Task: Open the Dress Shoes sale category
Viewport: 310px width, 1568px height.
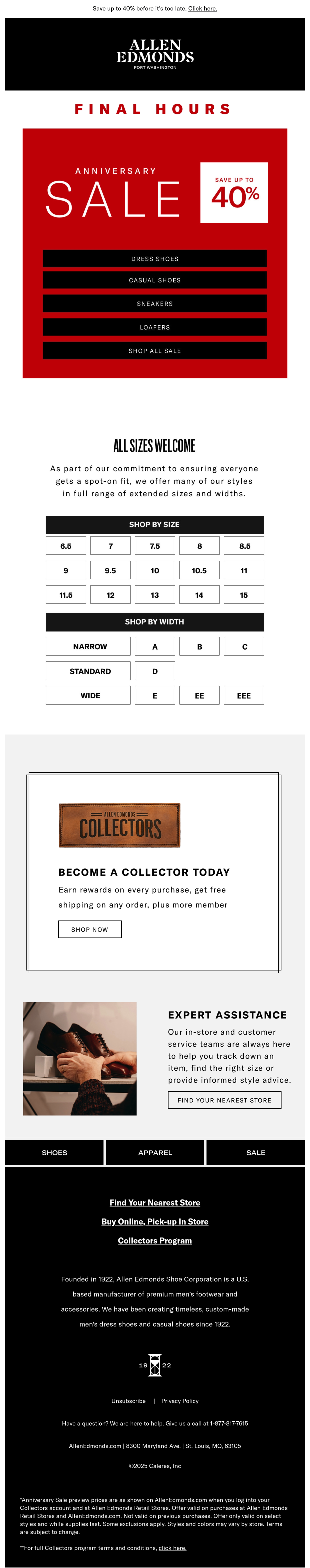Action: (x=155, y=259)
